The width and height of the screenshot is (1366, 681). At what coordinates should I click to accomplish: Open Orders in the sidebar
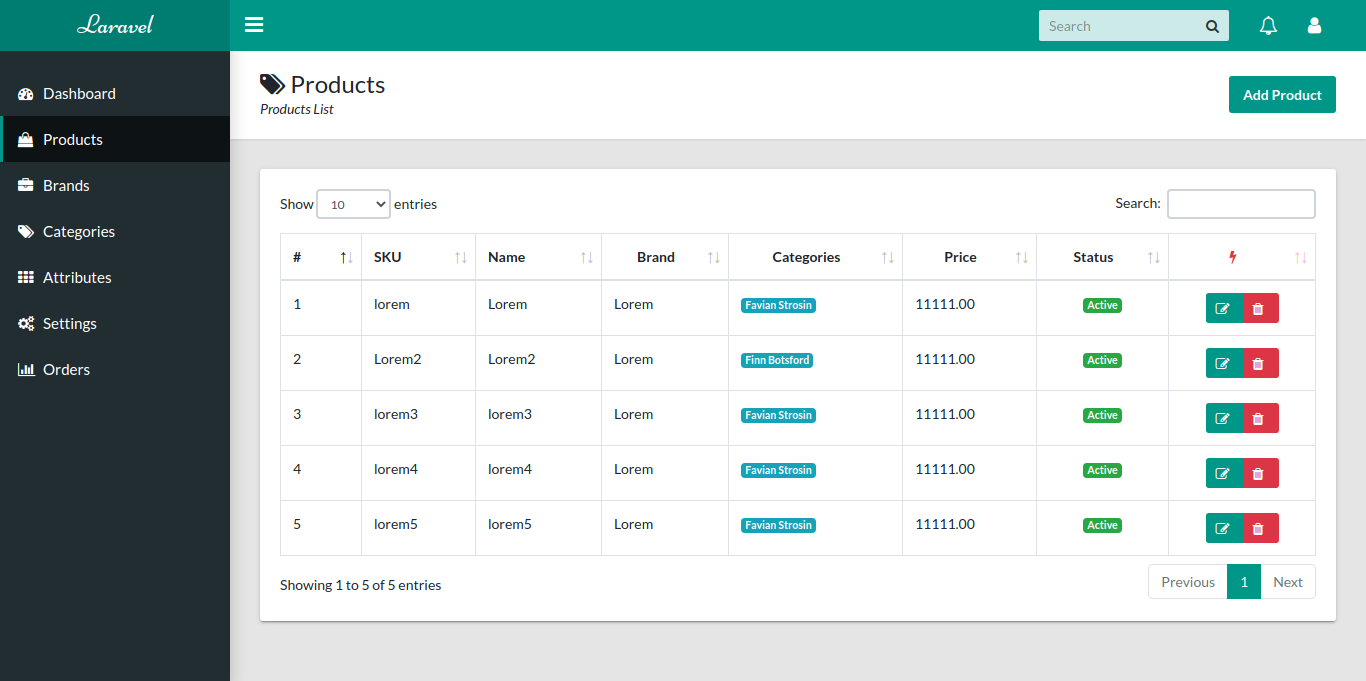pos(115,369)
